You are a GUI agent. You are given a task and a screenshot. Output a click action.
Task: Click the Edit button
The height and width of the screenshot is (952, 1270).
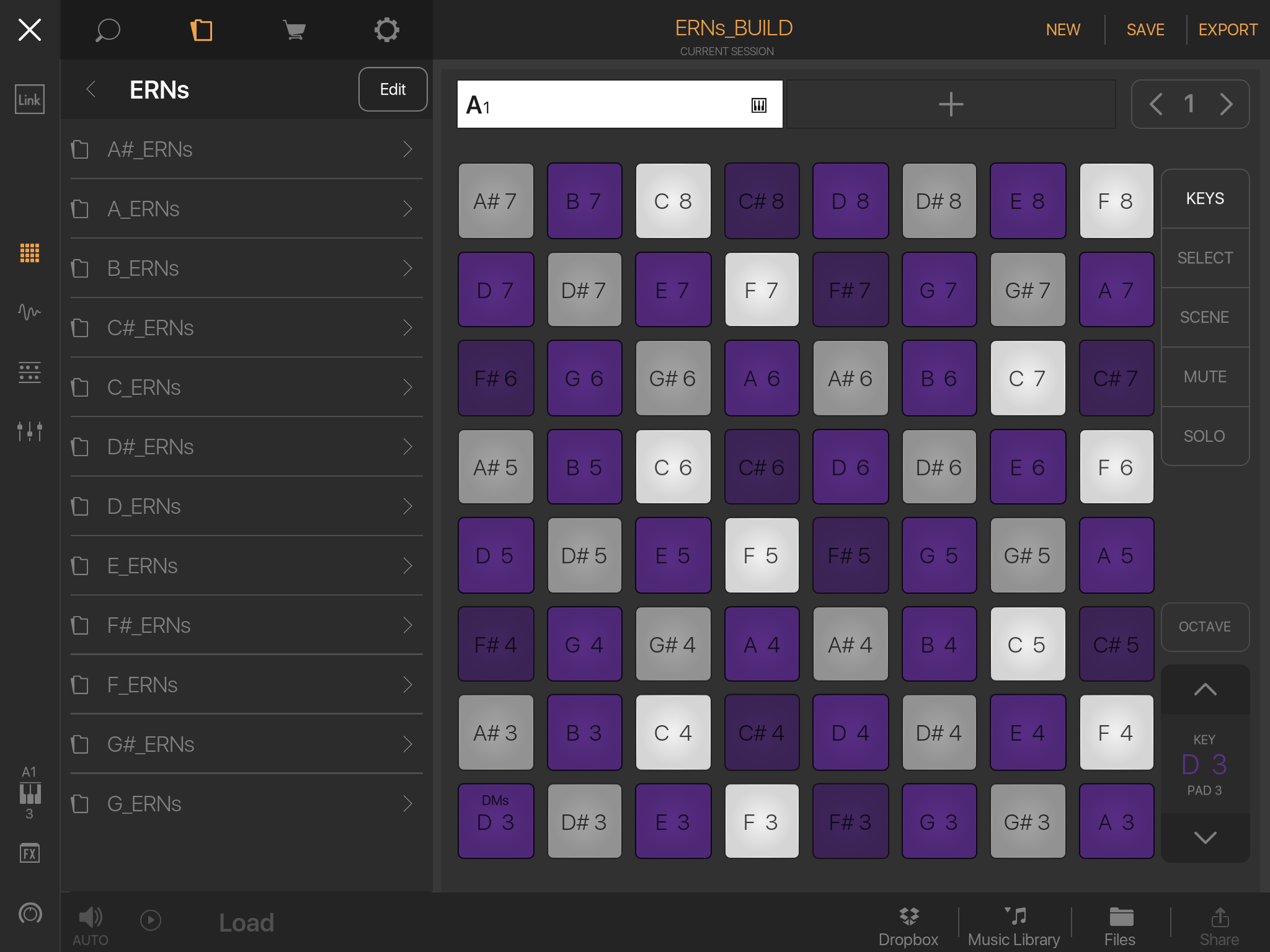pyautogui.click(x=393, y=89)
